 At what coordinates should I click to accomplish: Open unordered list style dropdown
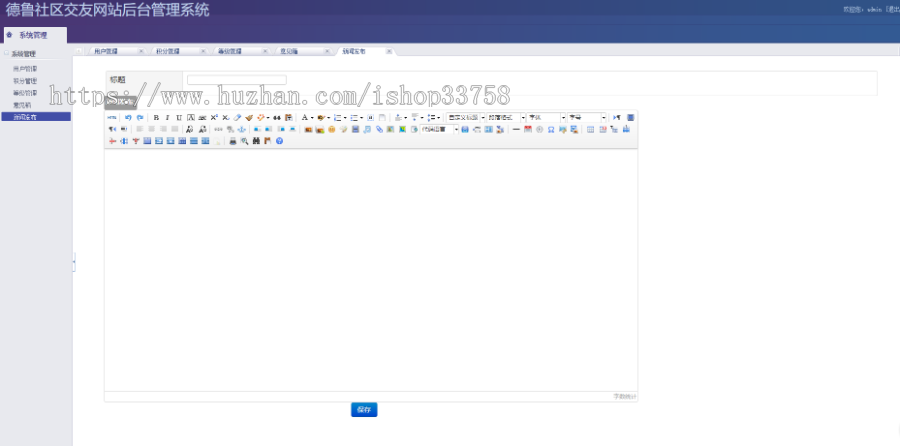(x=362, y=118)
